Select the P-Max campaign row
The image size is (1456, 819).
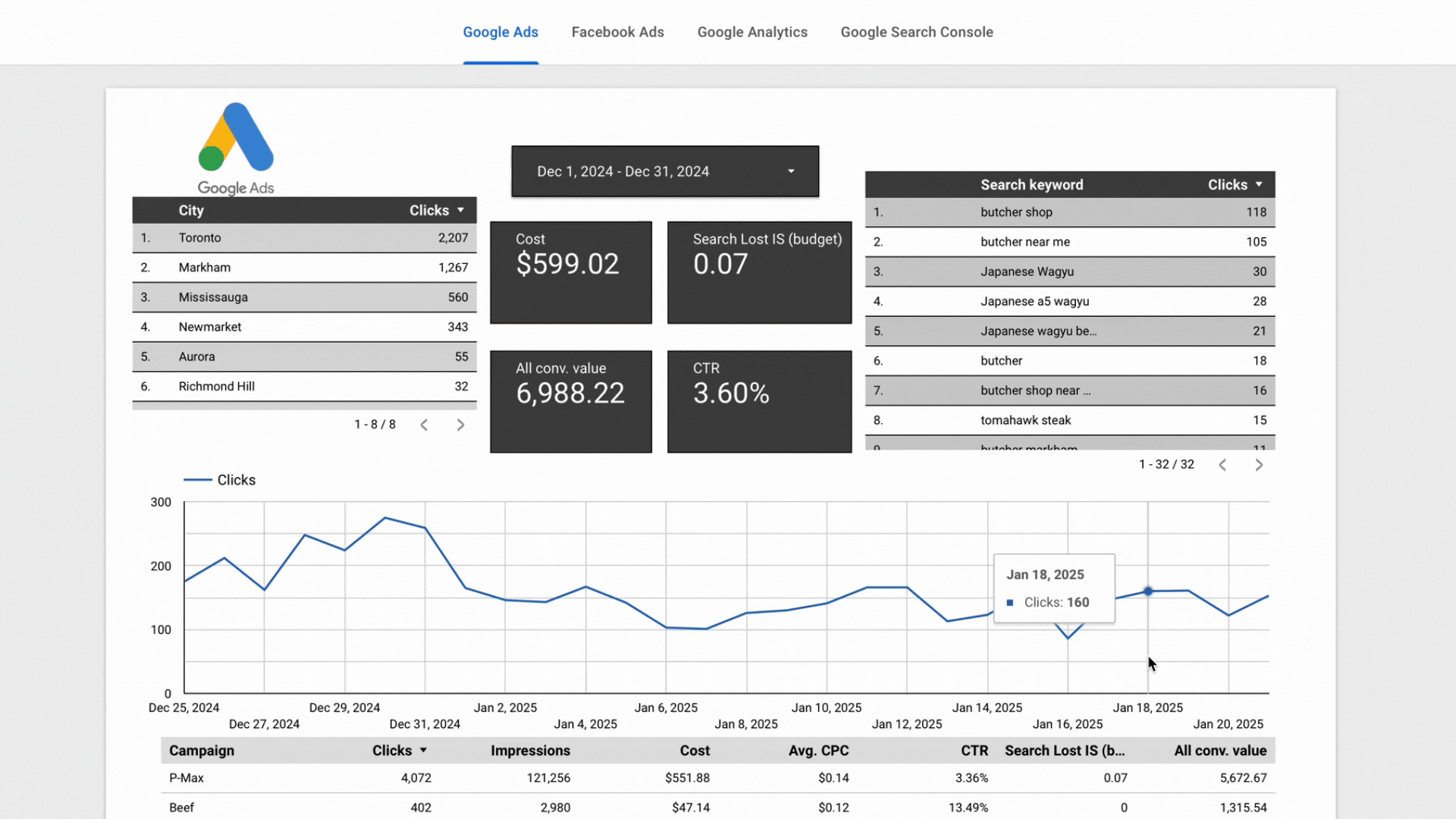point(717,777)
